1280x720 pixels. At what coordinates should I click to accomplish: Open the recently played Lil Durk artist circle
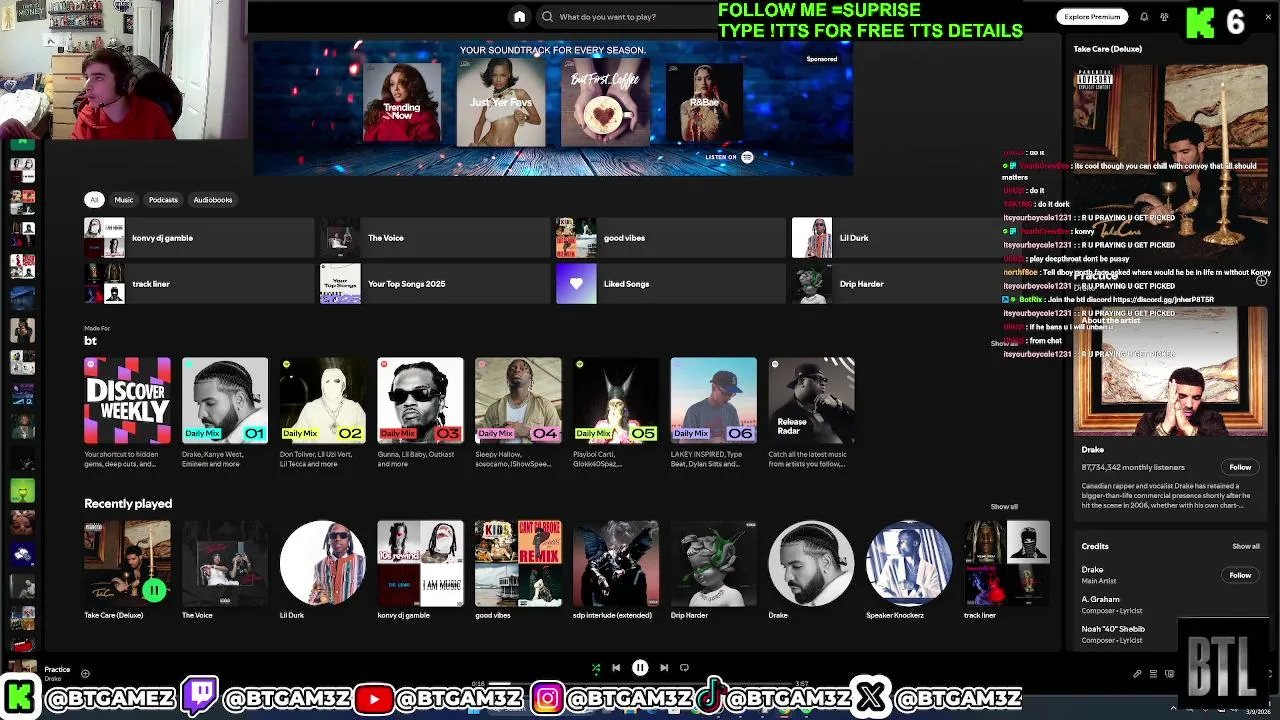click(x=323, y=563)
